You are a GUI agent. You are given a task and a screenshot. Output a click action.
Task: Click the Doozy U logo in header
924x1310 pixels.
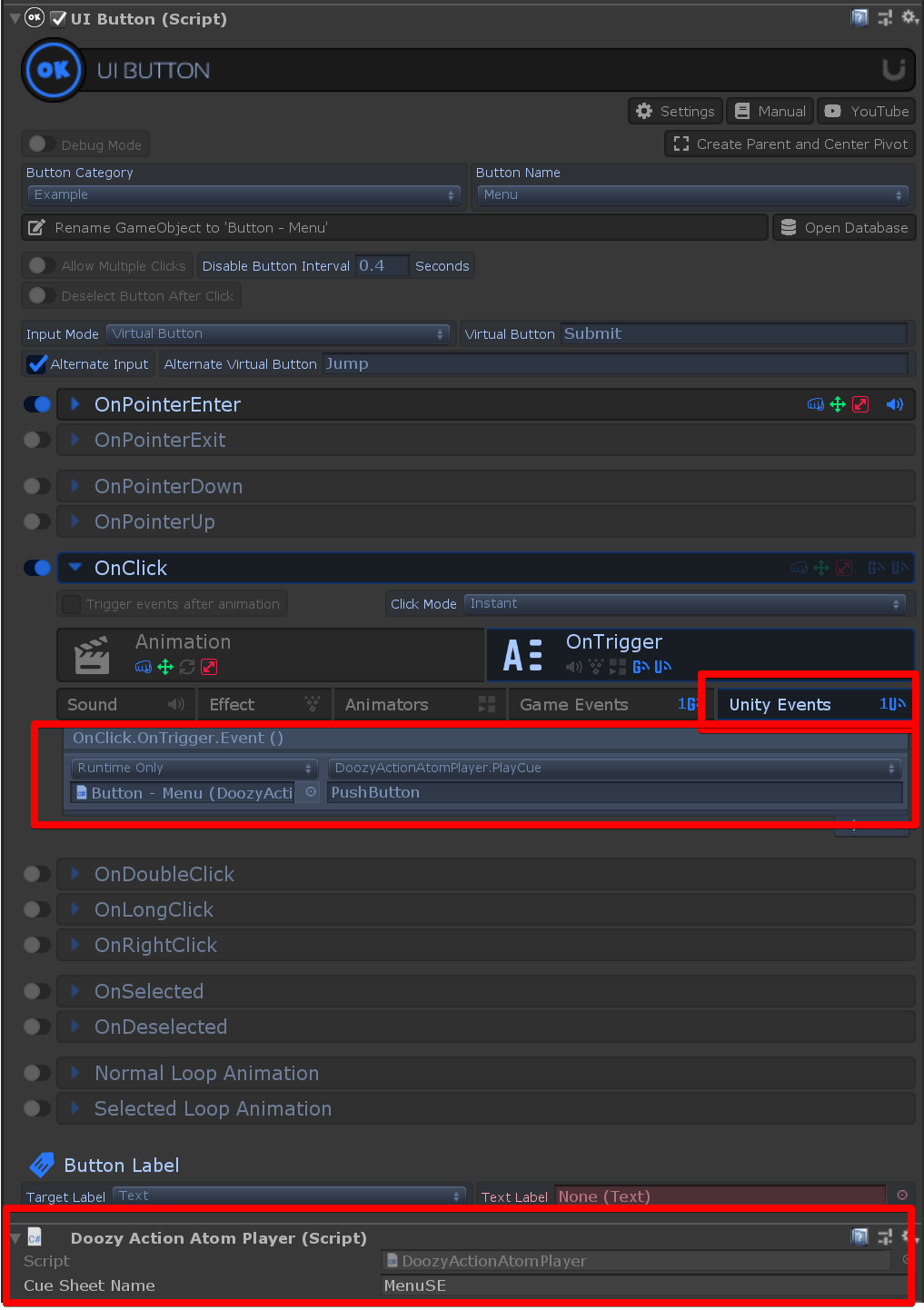(894, 70)
